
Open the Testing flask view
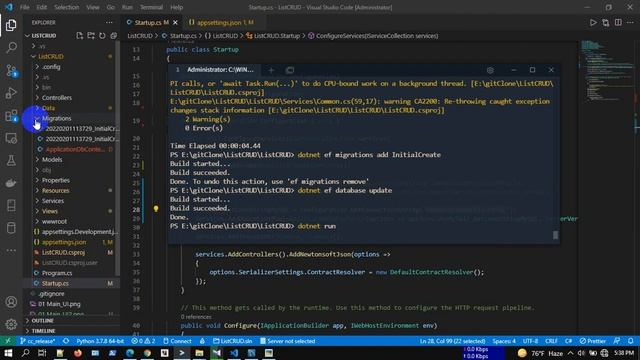tap(11, 160)
